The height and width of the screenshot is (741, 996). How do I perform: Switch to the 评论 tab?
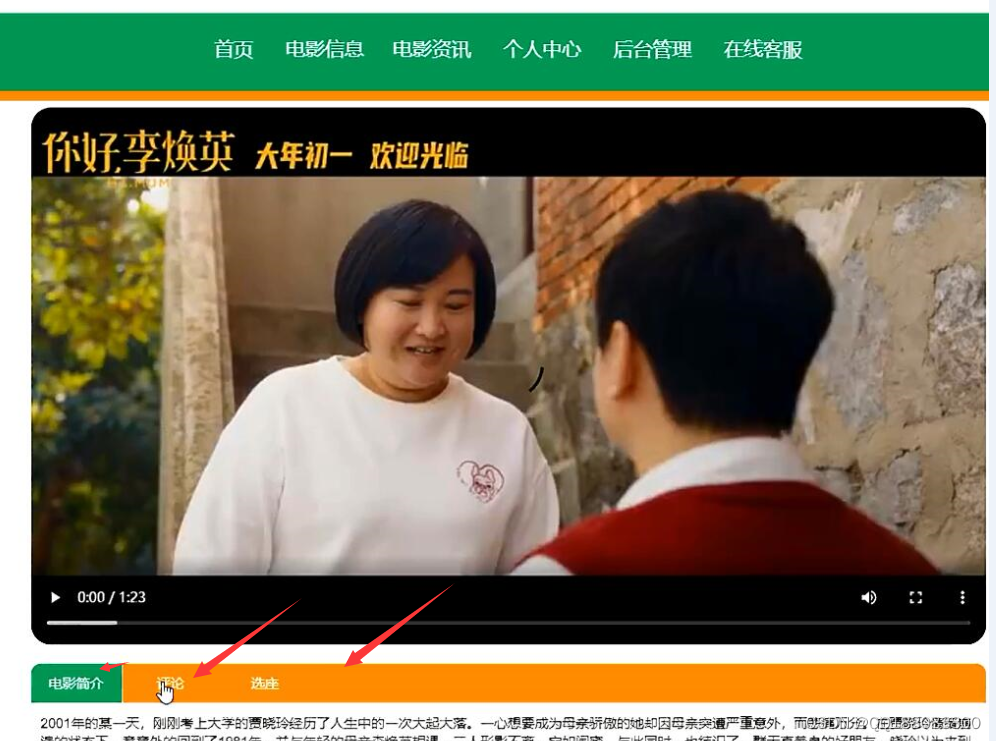[x=170, y=683]
